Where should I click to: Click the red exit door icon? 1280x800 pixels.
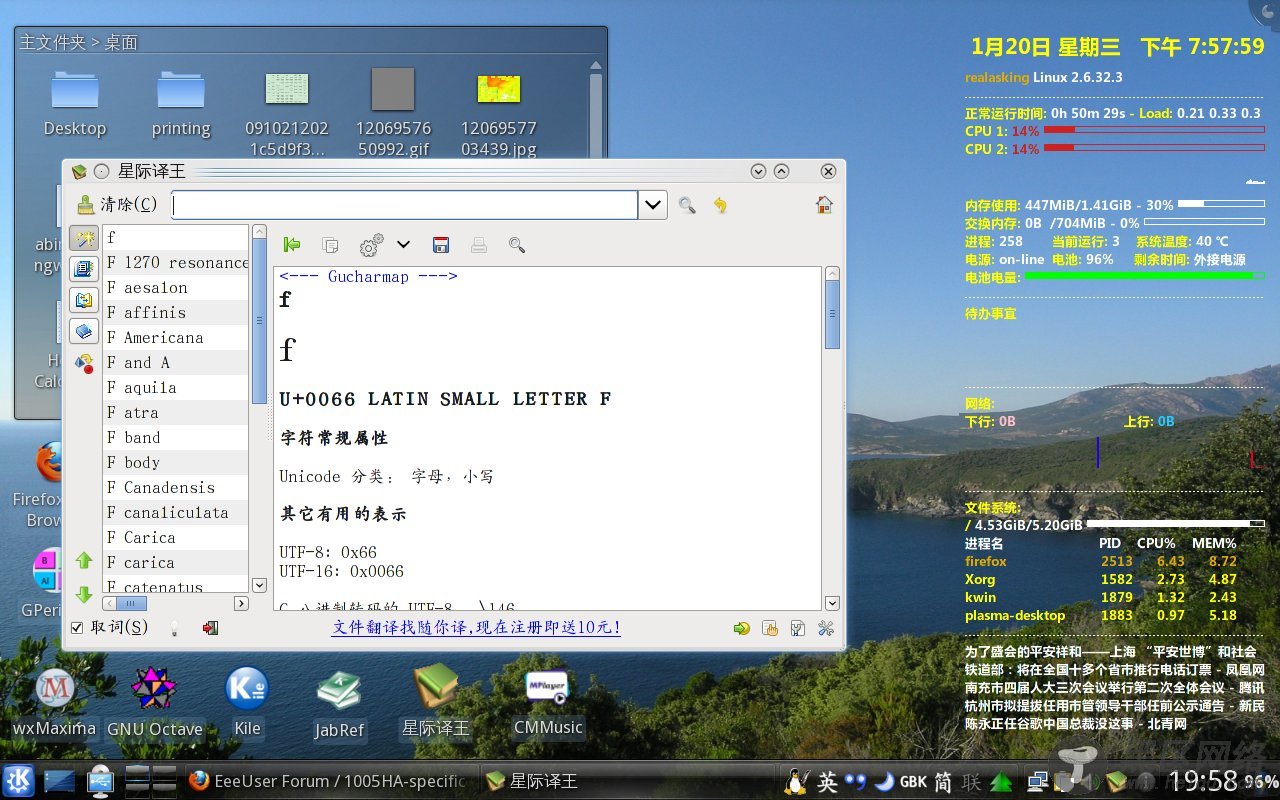click(210, 628)
